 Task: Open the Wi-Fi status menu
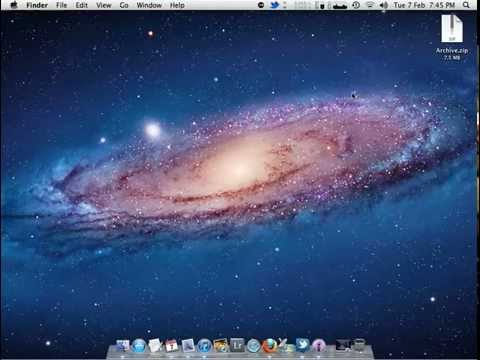(x=370, y=5)
